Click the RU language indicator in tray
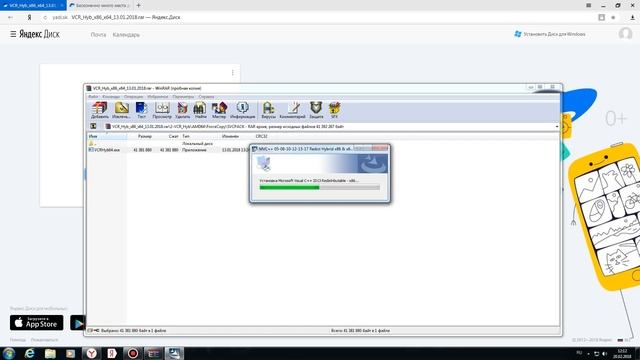Viewport: 640px width, 360px height. point(579,353)
